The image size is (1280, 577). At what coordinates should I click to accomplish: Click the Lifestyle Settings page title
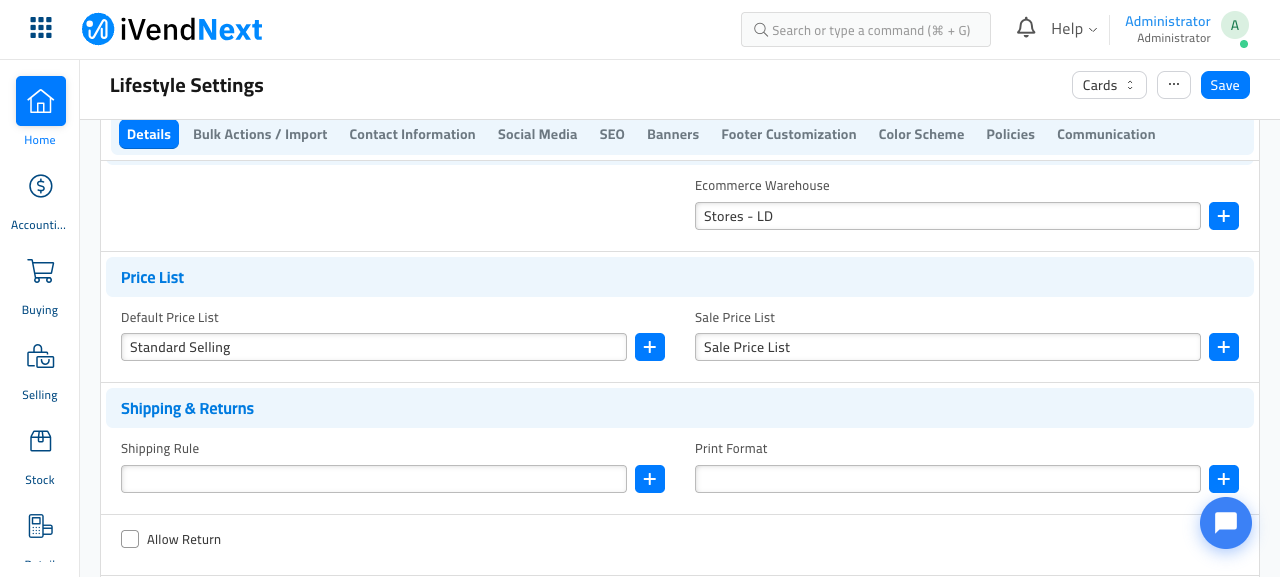point(187,85)
